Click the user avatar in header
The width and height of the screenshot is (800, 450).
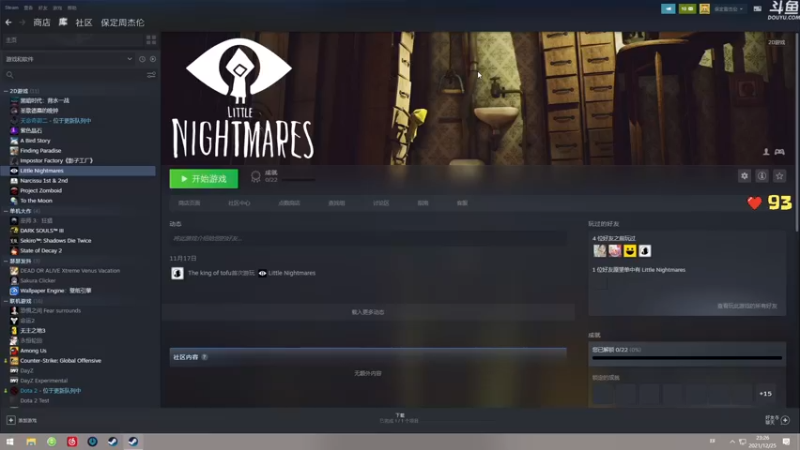coord(704,9)
